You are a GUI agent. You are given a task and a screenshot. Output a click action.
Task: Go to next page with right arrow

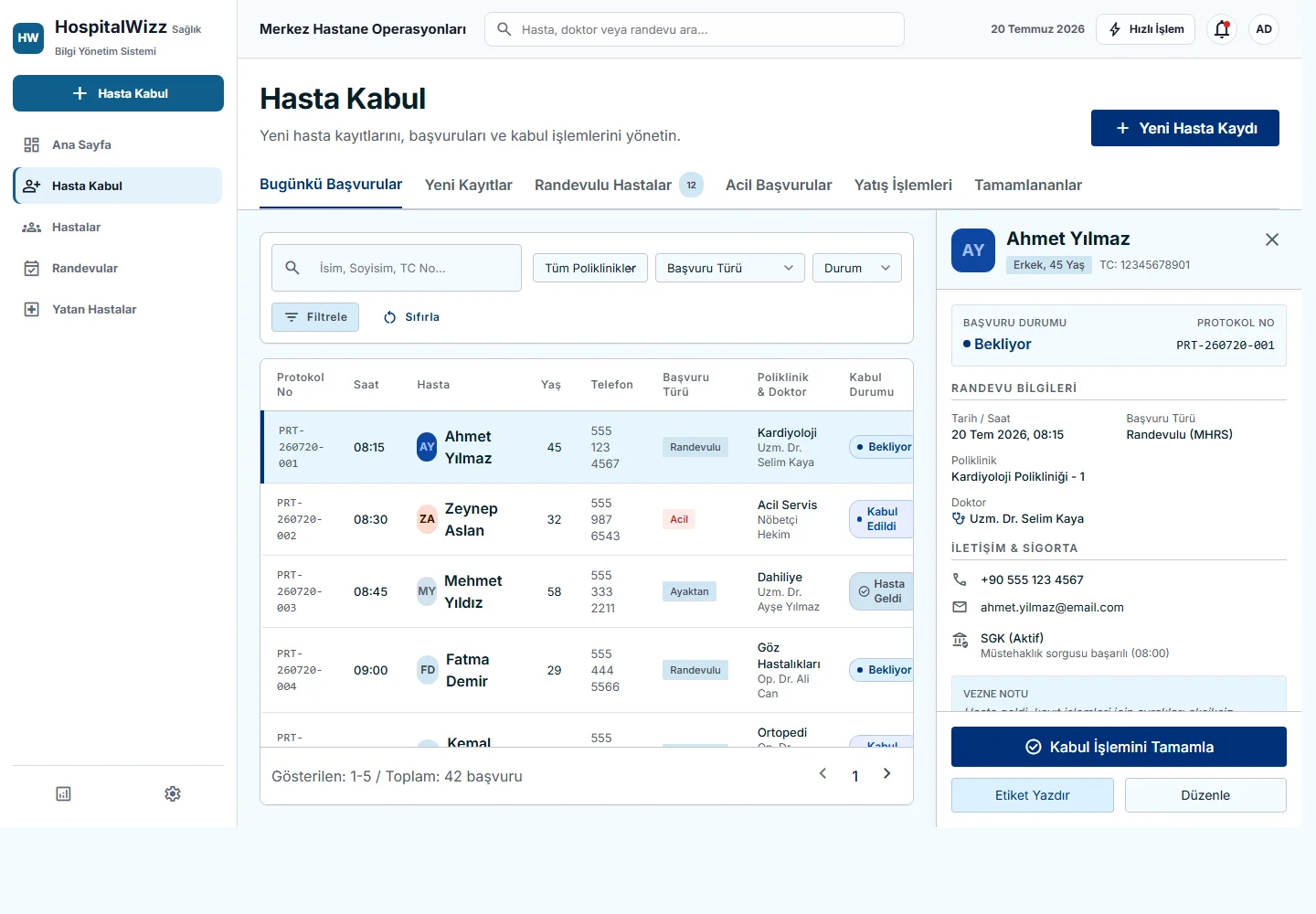(x=886, y=774)
